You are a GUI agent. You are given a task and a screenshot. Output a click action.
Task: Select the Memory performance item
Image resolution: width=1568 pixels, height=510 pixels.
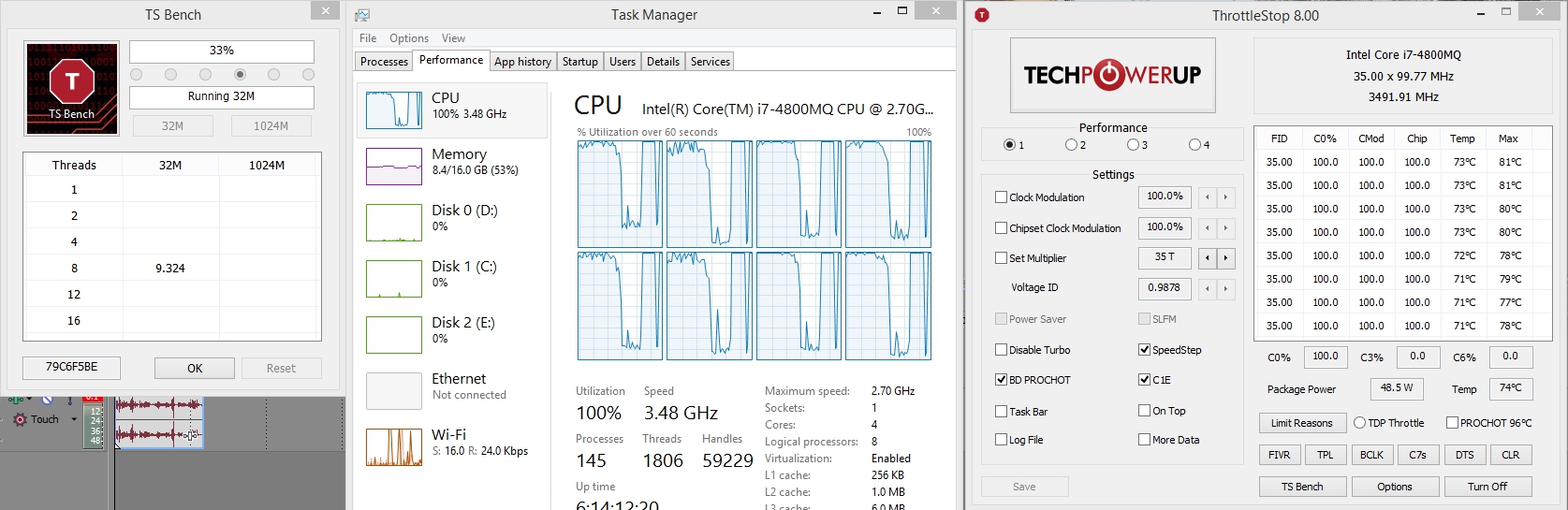[x=452, y=166]
